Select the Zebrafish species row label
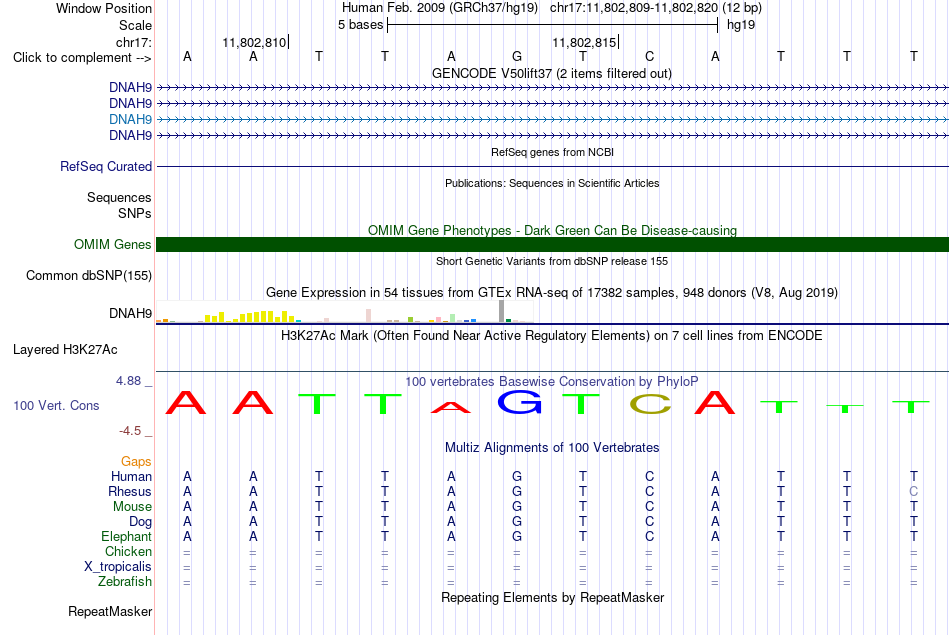This screenshot has width=950, height=635. click(x=125, y=582)
